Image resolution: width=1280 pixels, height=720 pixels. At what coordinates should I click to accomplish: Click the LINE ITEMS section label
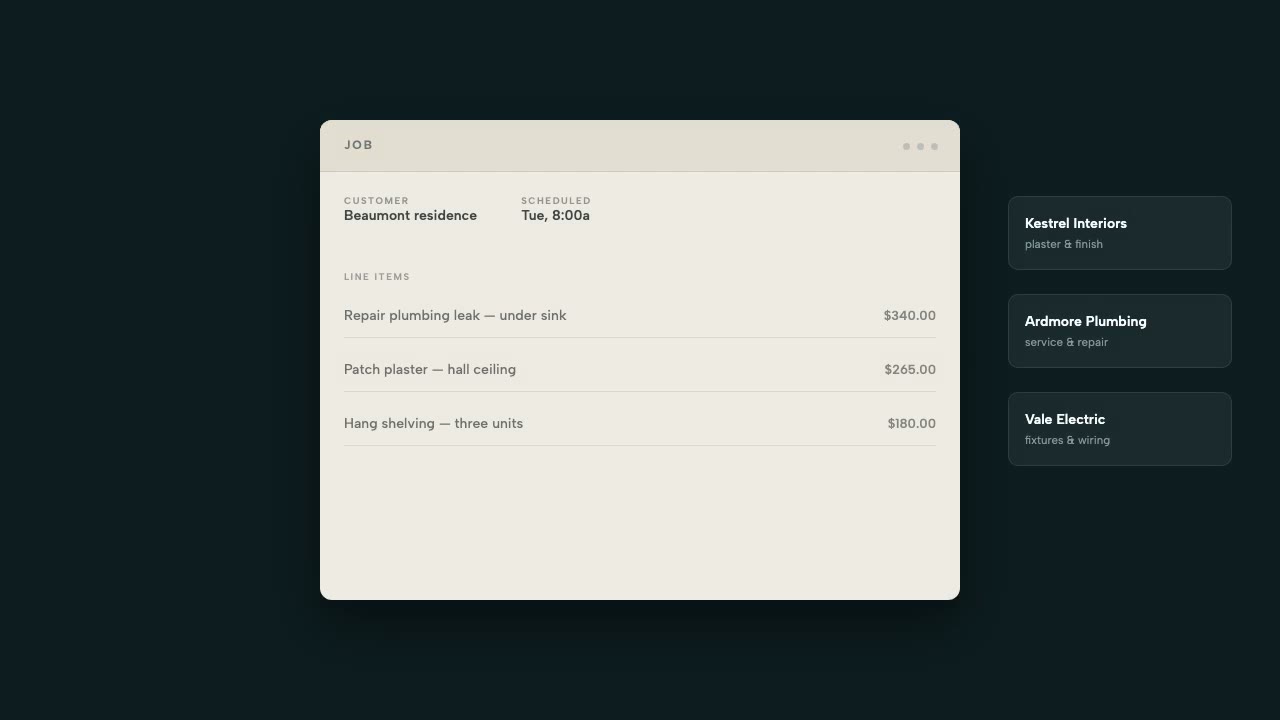pos(377,277)
